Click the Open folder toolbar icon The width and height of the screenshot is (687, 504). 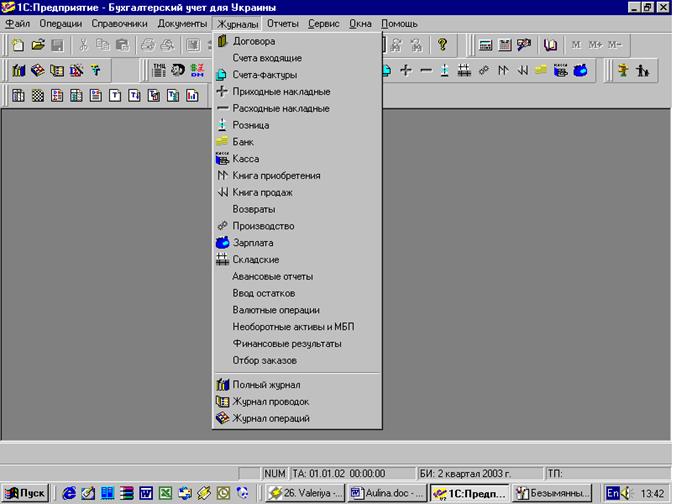38,45
